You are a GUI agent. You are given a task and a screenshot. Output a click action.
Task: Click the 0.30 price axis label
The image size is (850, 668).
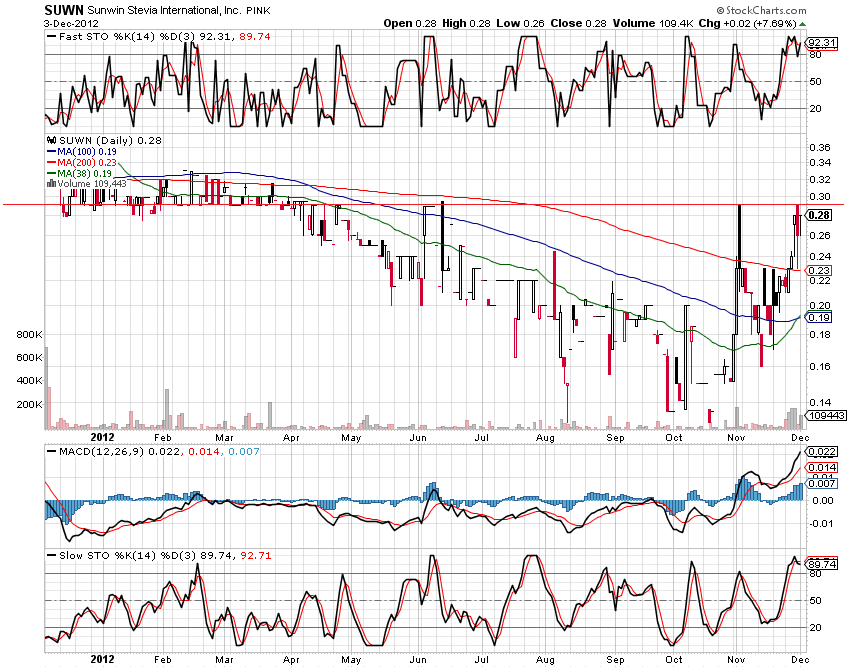[819, 196]
